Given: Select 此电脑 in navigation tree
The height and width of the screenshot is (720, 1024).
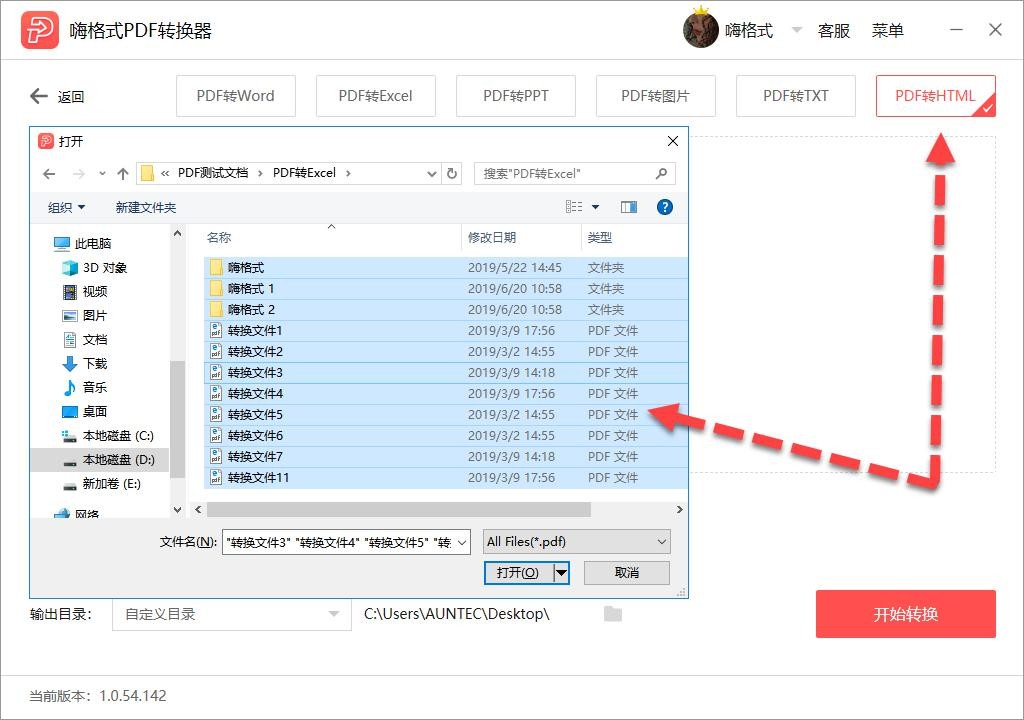Looking at the screenshot, I should pos(83,244).
